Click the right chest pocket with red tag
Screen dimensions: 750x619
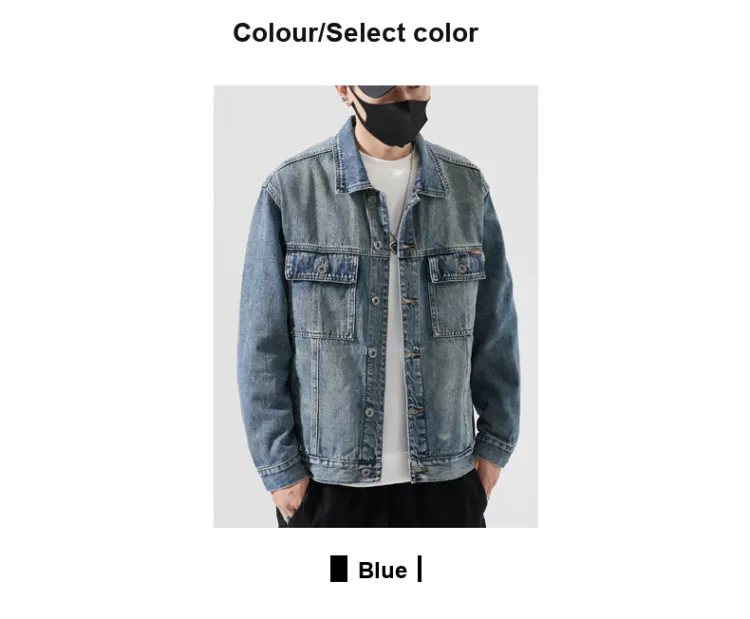tap(455, 294)
